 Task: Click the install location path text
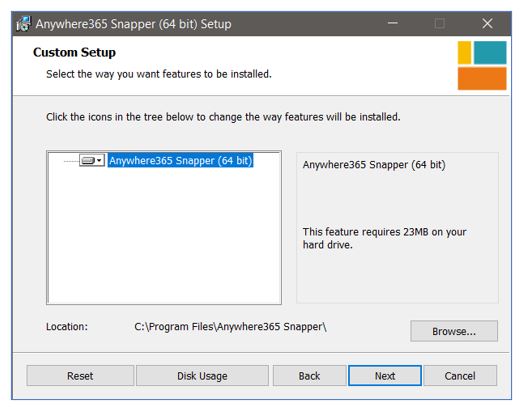point(230,326)
